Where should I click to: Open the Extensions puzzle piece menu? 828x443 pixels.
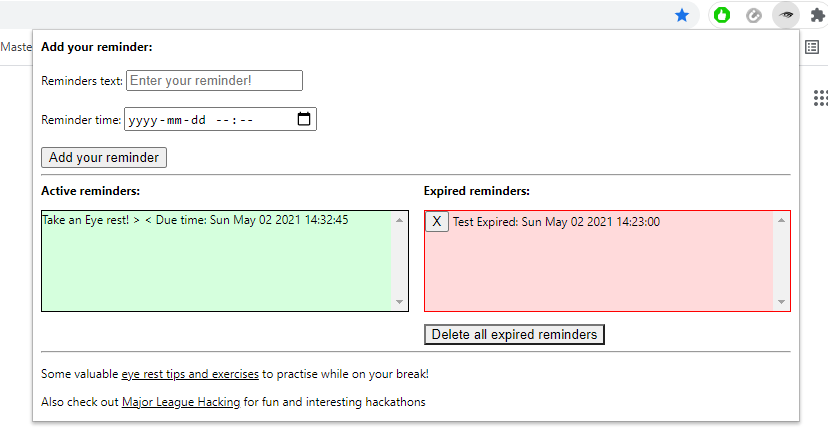818,15
